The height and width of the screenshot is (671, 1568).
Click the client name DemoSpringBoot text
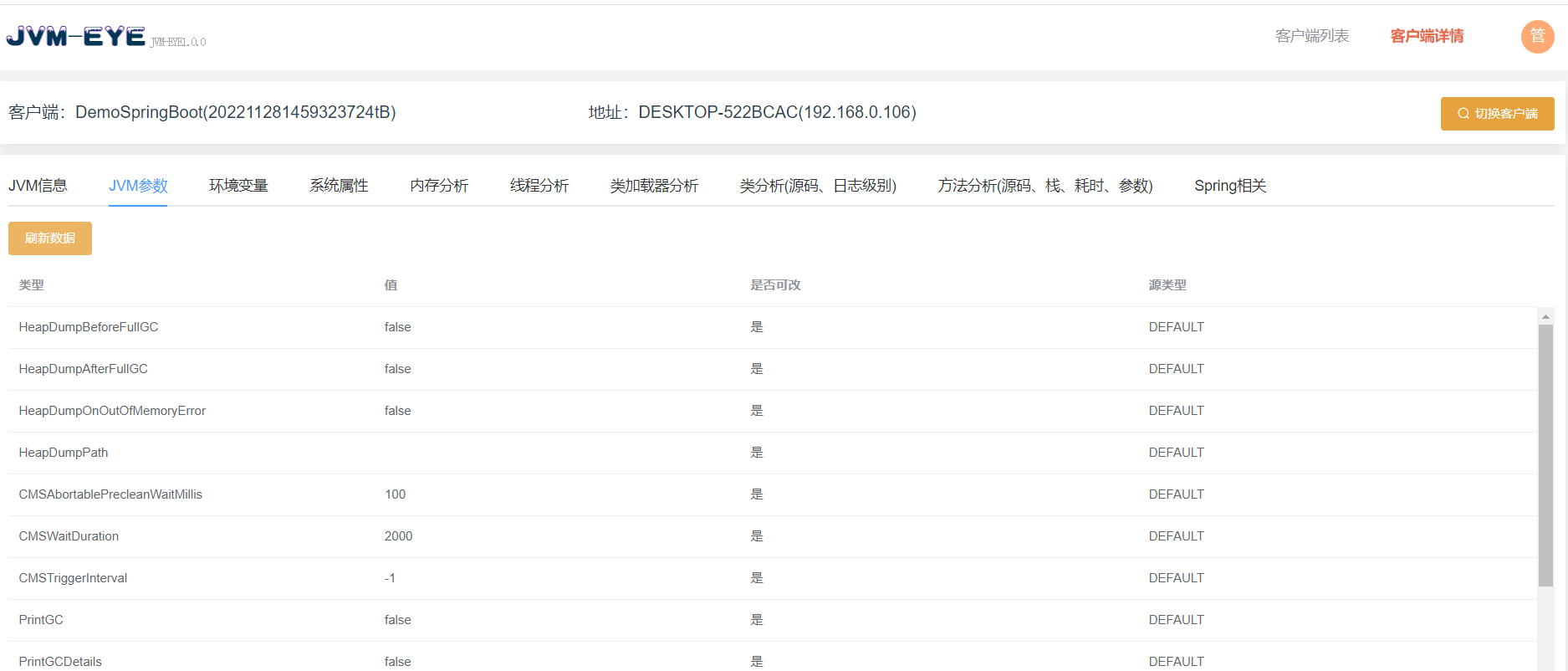click(235, 112)
